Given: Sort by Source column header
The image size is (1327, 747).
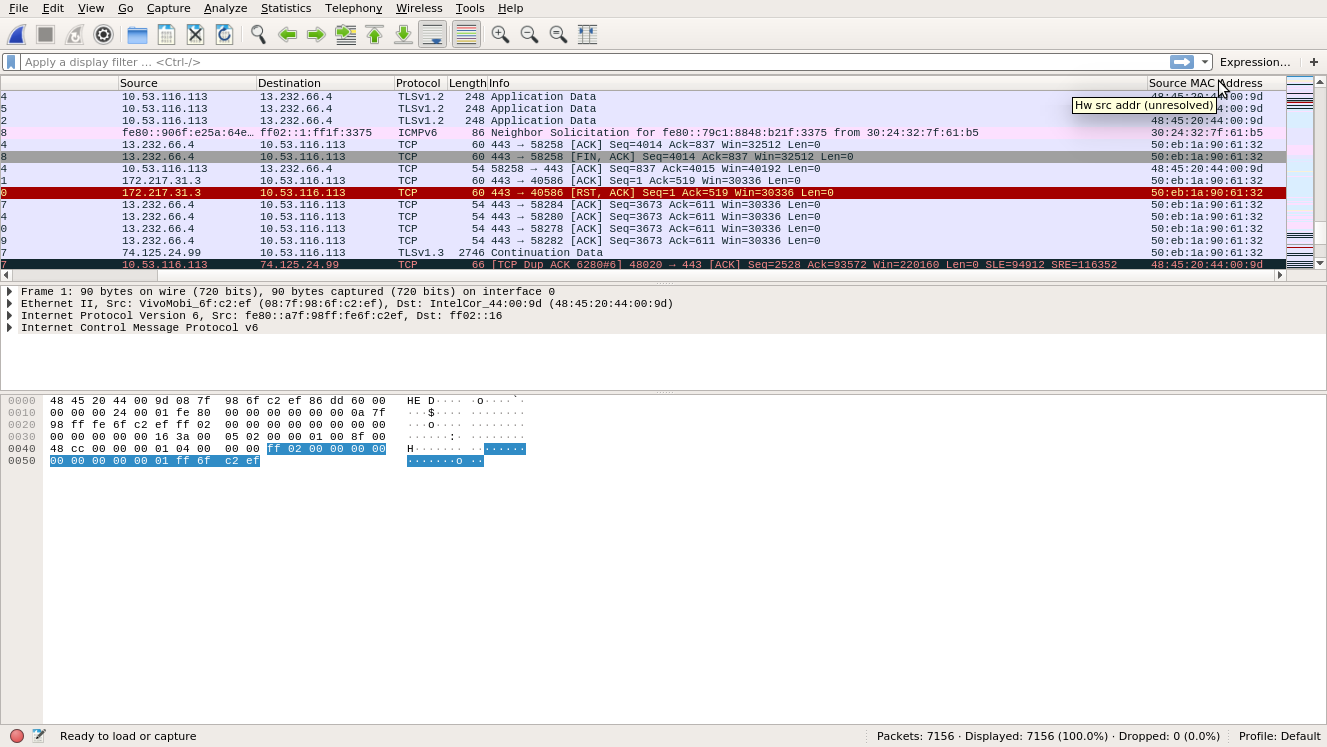Looking at the screenshot, I should [x=187, y=83].
